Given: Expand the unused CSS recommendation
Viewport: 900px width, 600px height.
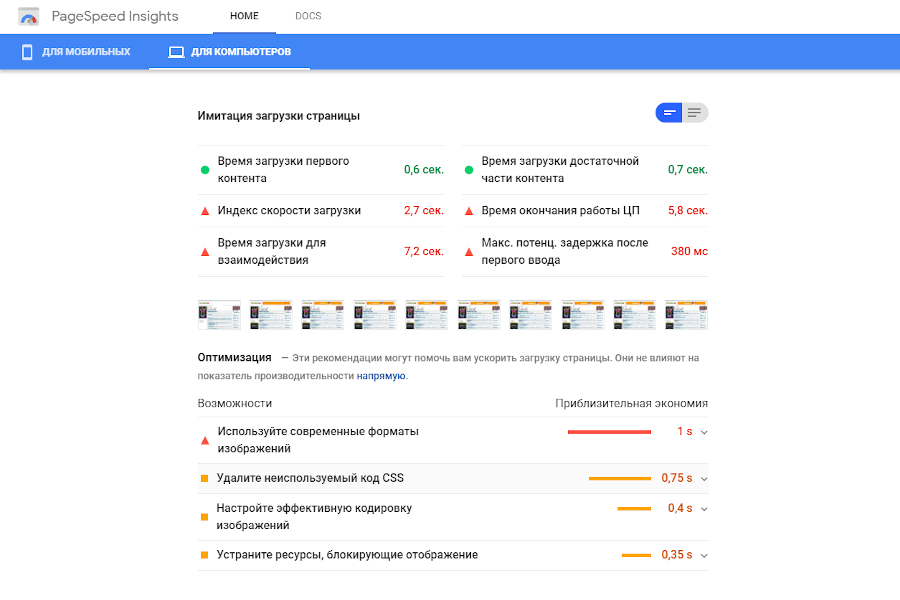Looking at the screenshot, I should click(x=704, y=479).
